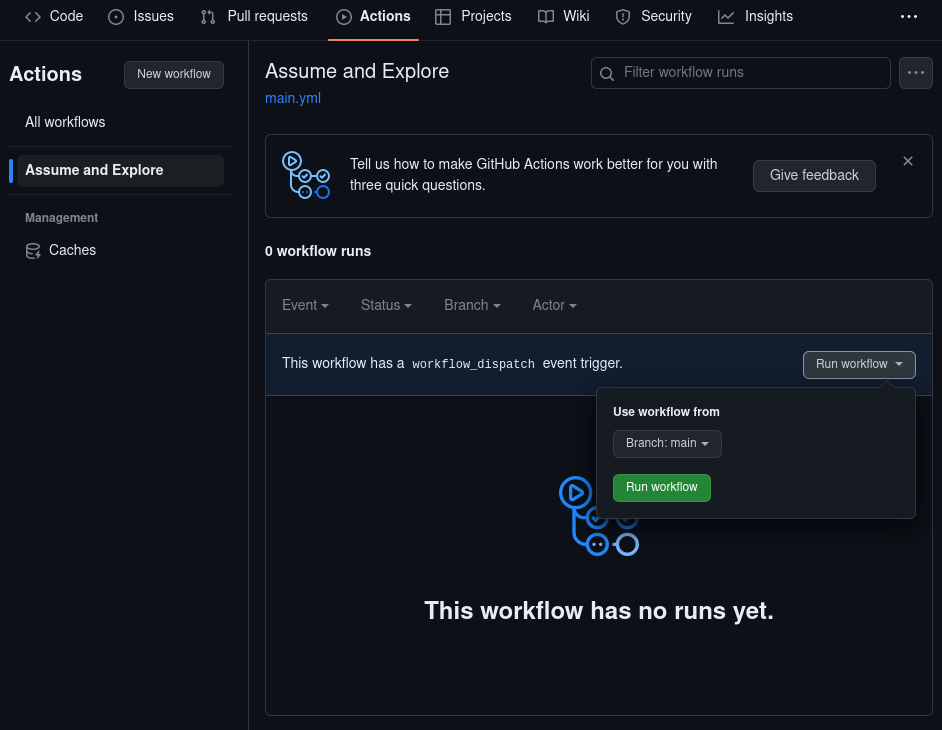Select Assume and Explore in the sidebar

(95, 170)
